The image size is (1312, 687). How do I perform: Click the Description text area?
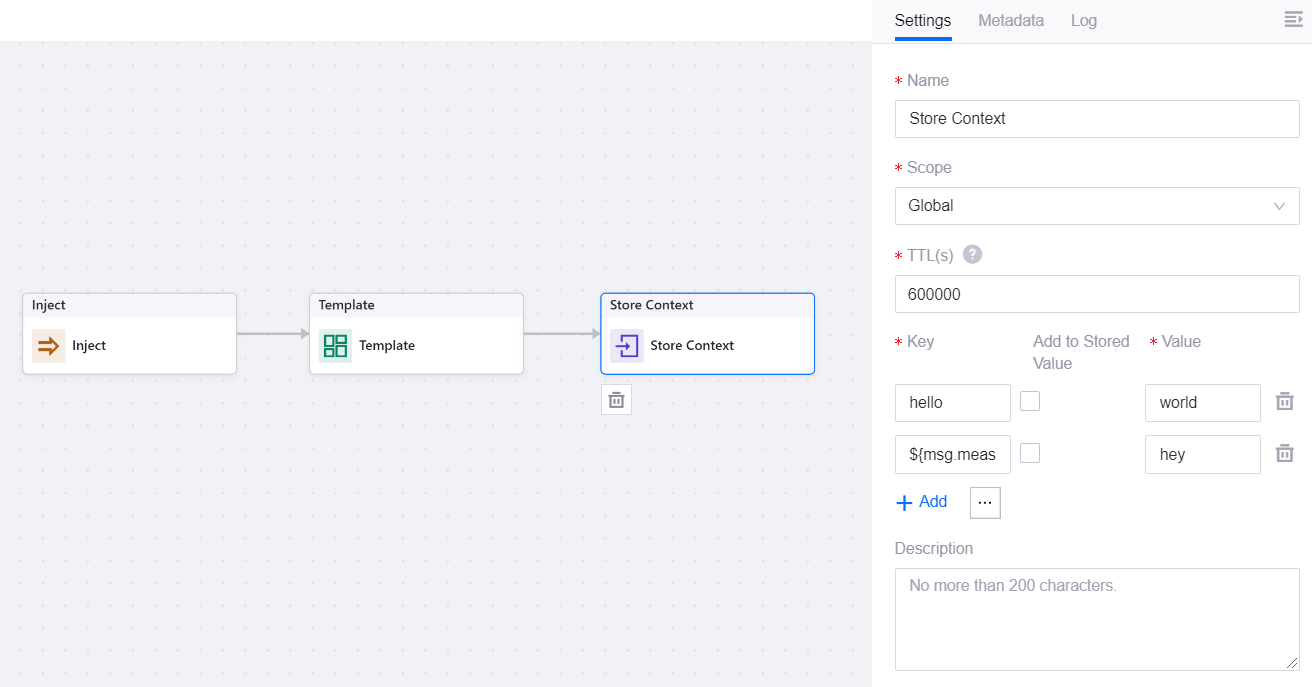pyautogui.click(x=1096, y=619)
